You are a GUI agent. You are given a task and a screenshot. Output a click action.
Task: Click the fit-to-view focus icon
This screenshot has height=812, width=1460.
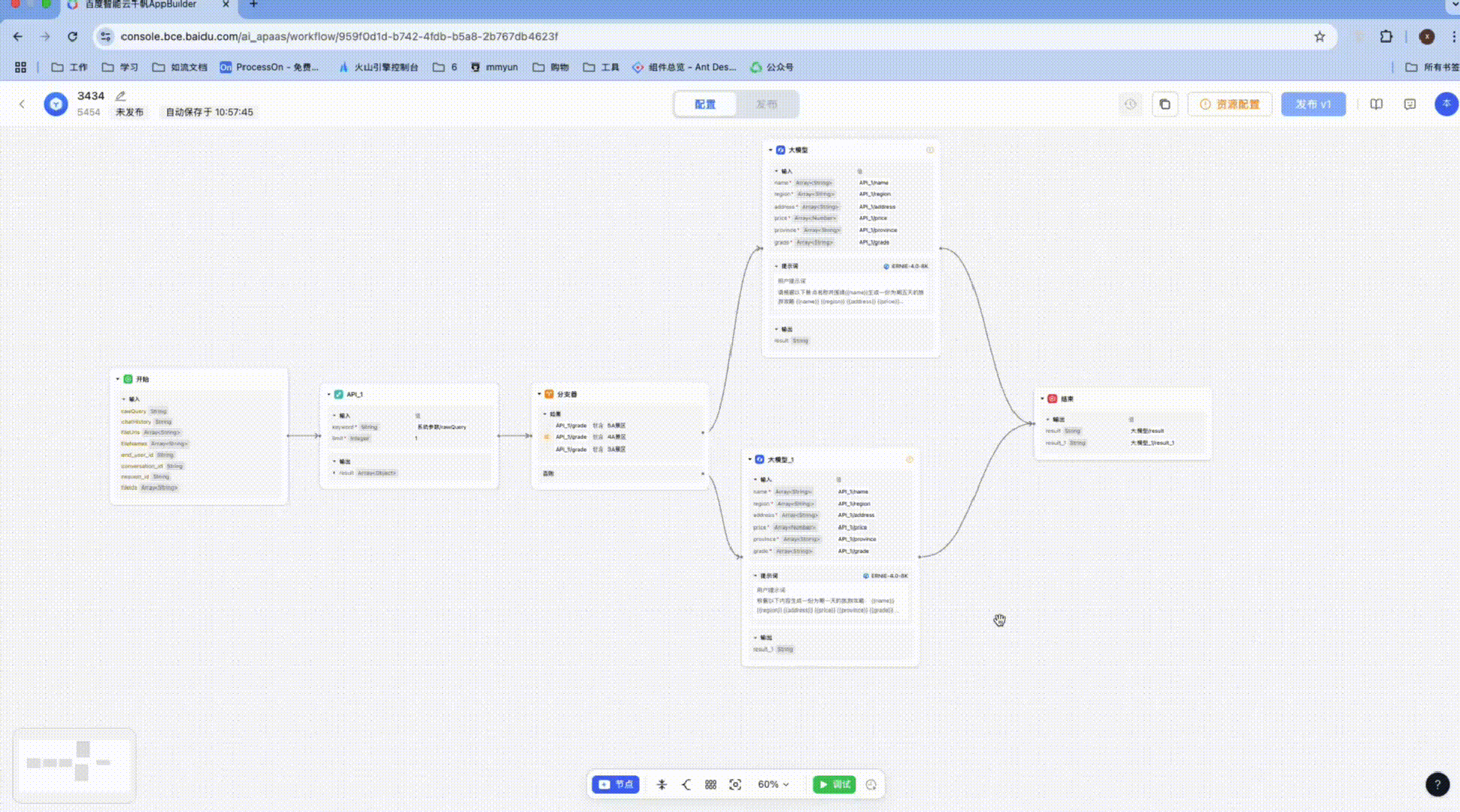tap(735, 784)
